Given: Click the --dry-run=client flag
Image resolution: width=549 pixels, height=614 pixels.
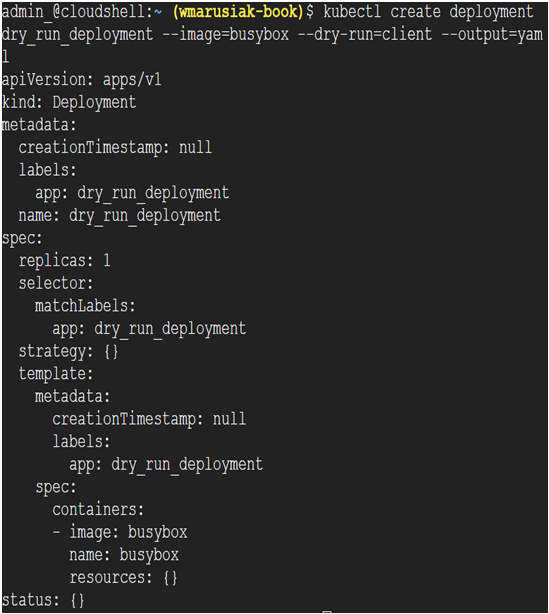Looking at the screenshot, I should tap(365, 34).
